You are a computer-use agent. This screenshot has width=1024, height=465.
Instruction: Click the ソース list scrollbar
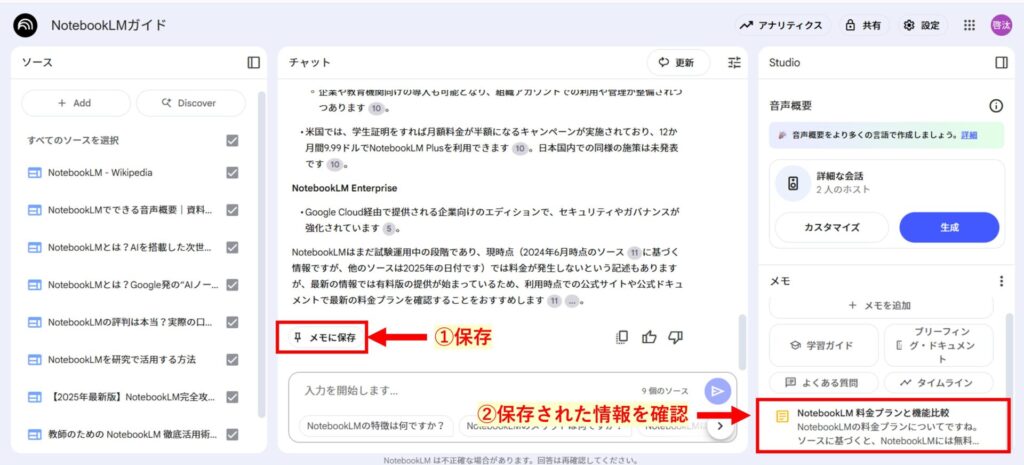[x=262, y=255]
